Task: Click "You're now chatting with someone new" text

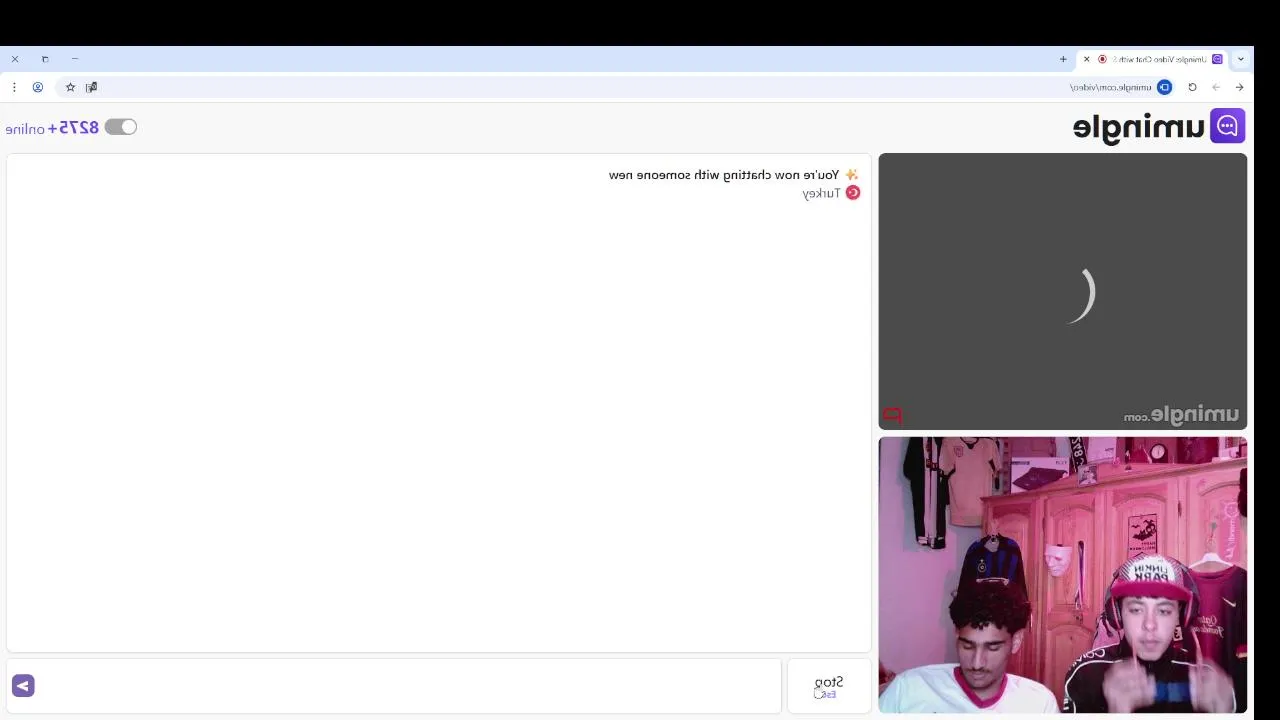Action: (x=724, y=175)
